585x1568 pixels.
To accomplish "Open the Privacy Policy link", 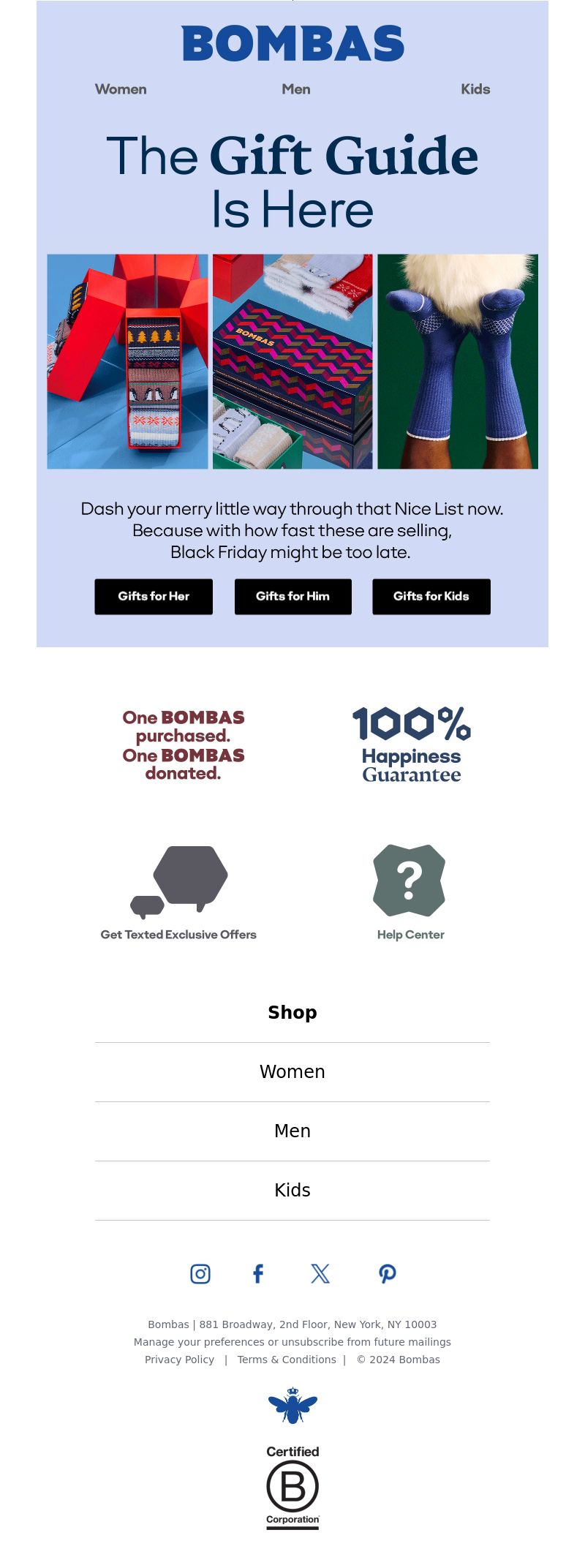I will coord(179,1360).
